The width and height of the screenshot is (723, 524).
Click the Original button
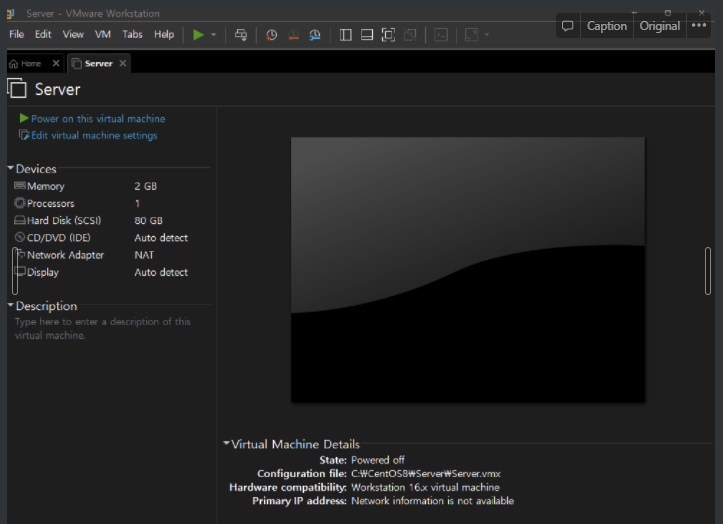point(660,26)
